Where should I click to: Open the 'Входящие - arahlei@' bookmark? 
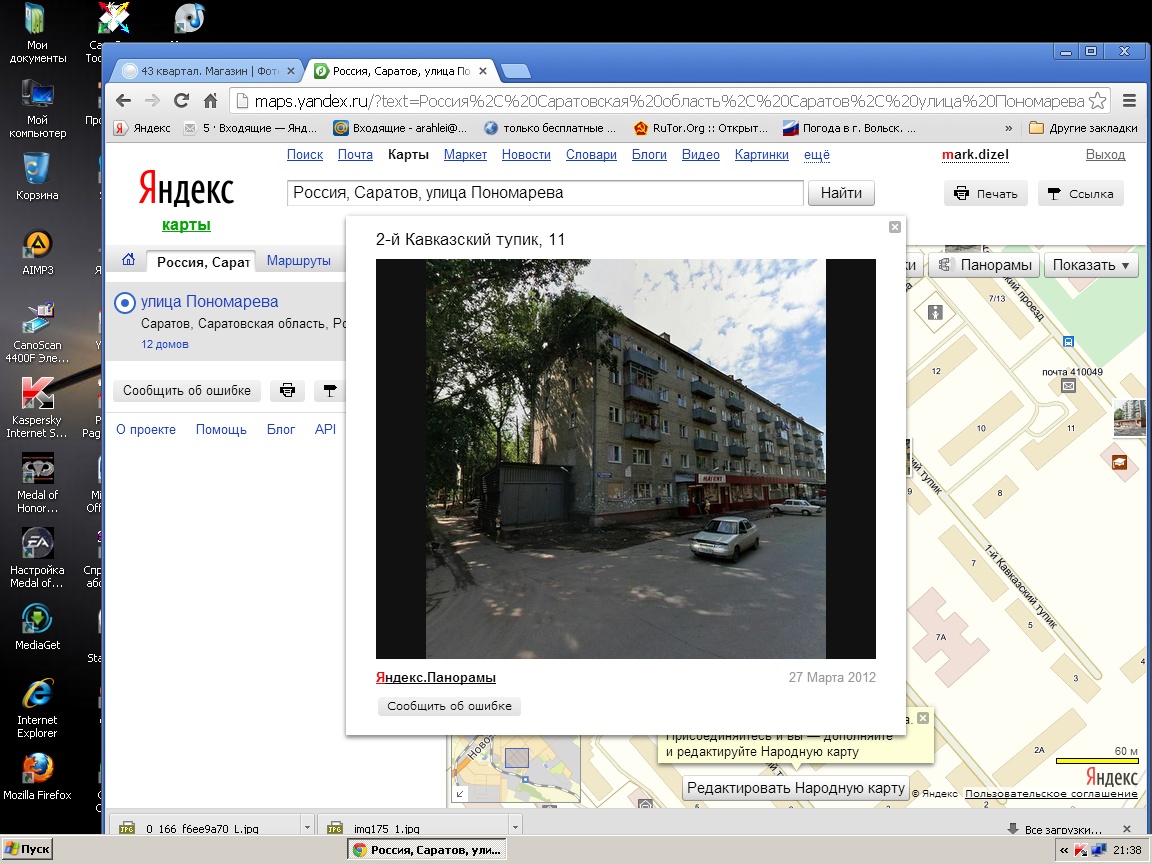400,128
